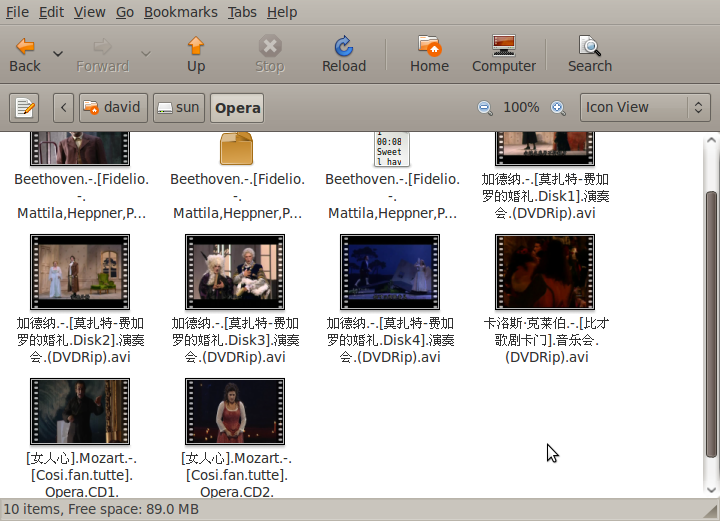Toggle text-based location entry pencil button
The height and width of the screenshot is (521, 720).
(x=24, y=108)
